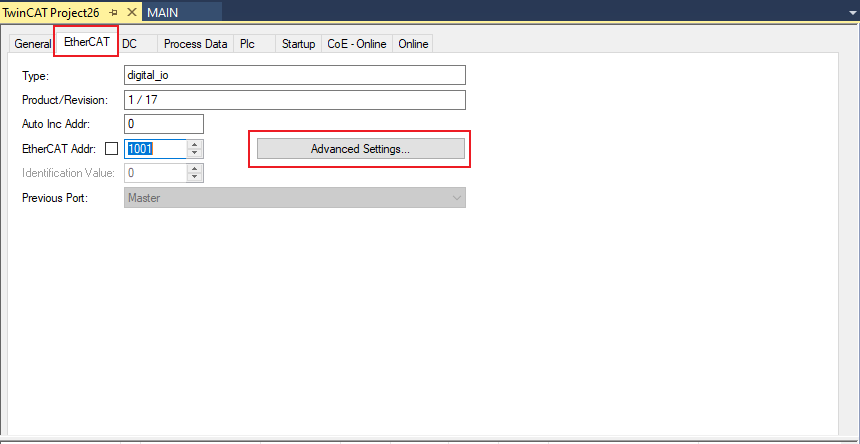Image resolution: width=860 pixels, height=444 pixels.
Task: Click the Auto Inc Addr field
Action: point(163,124)
